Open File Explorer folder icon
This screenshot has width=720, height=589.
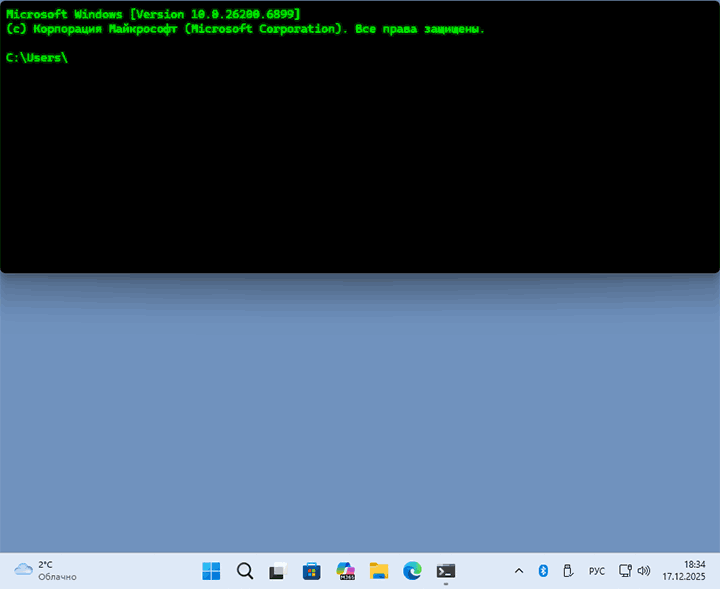[x=379, y=571]
